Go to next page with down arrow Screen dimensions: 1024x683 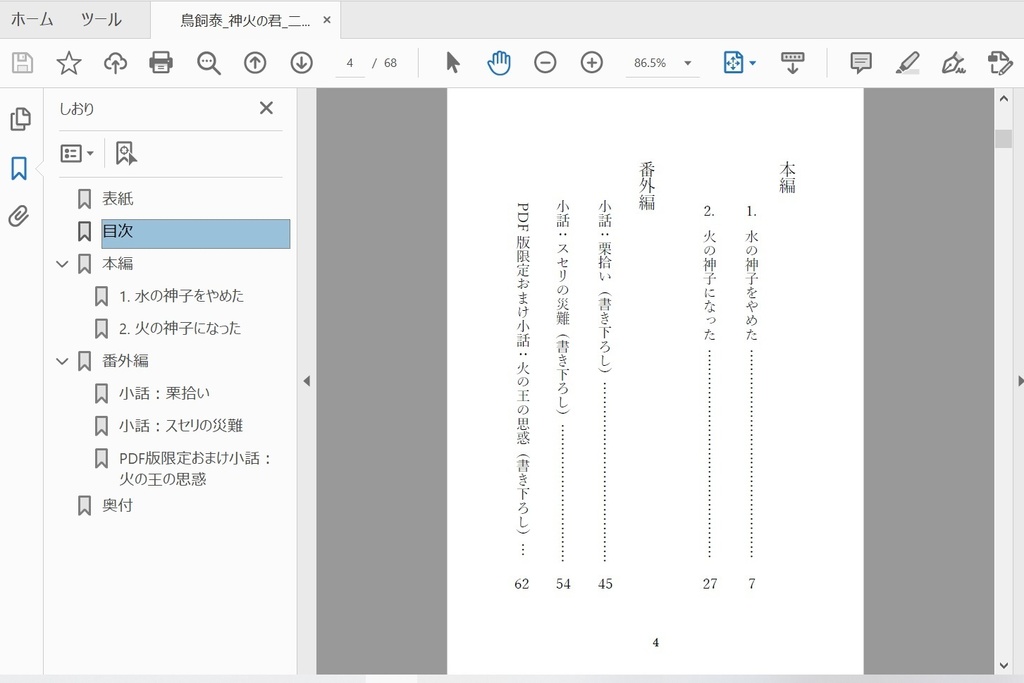pos(300,62)
